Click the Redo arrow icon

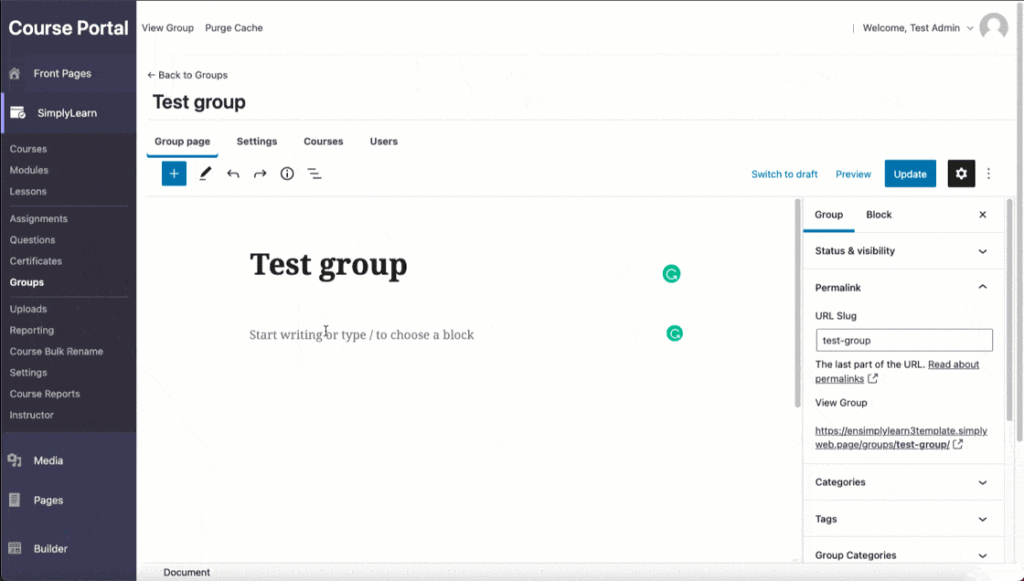tap(260, 174)
